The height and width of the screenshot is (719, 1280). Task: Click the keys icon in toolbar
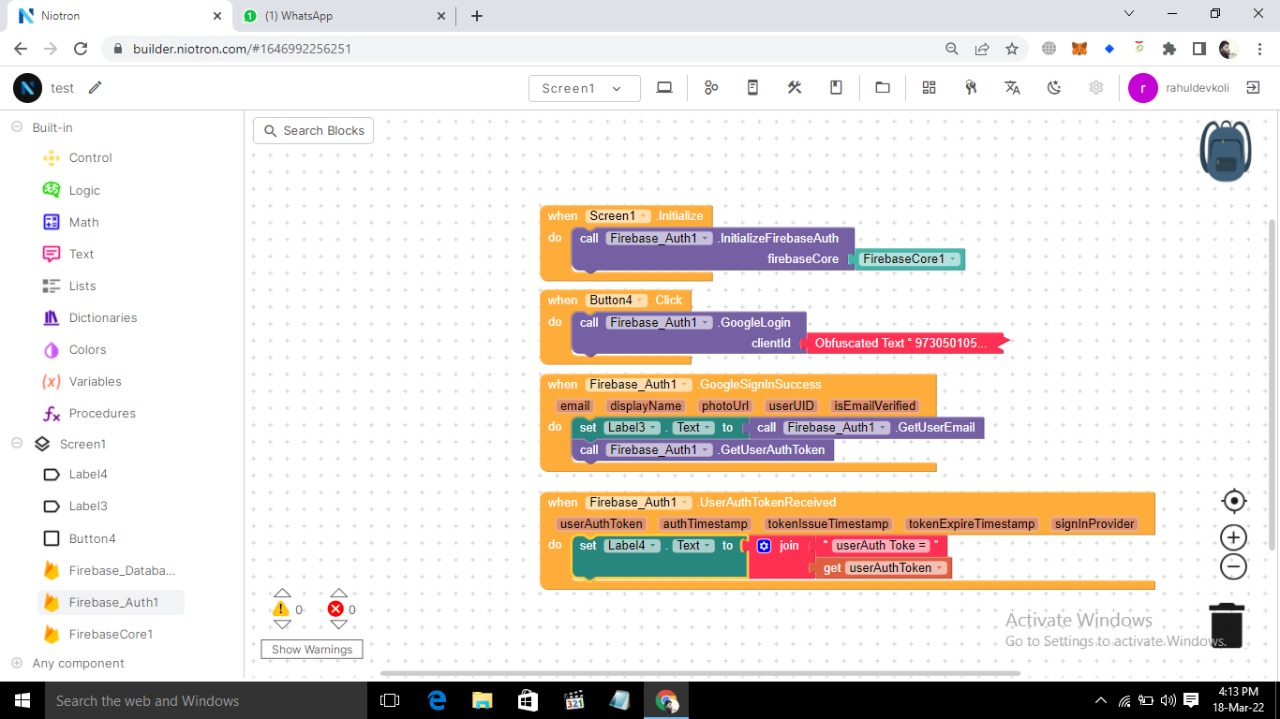point(970,88)
